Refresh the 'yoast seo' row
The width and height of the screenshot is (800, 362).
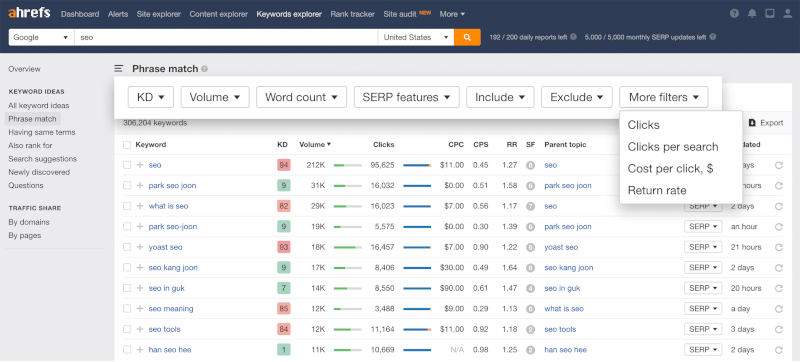pos(779,247)
